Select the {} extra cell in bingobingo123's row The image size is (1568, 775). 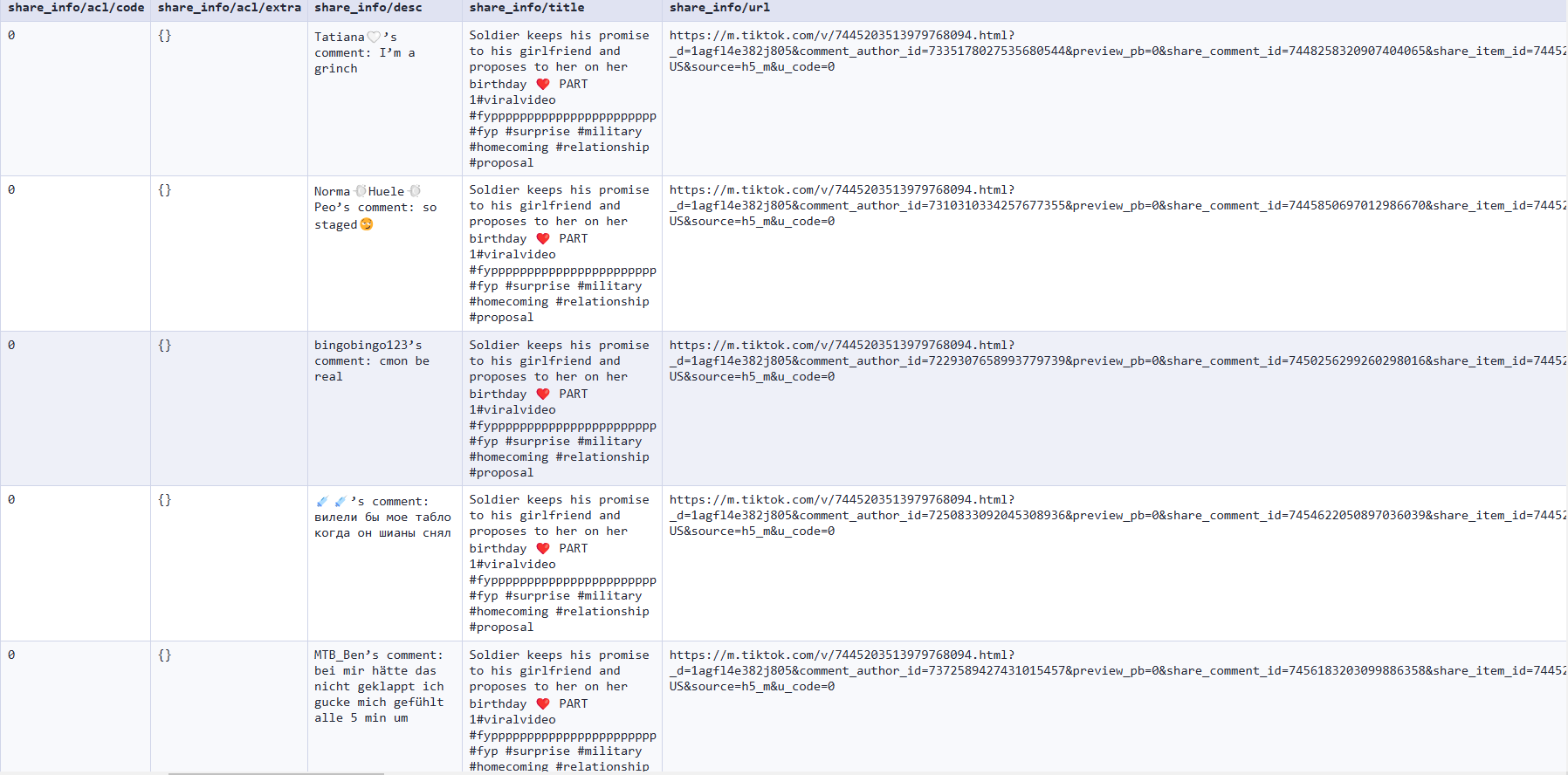[x=230, y=408]
